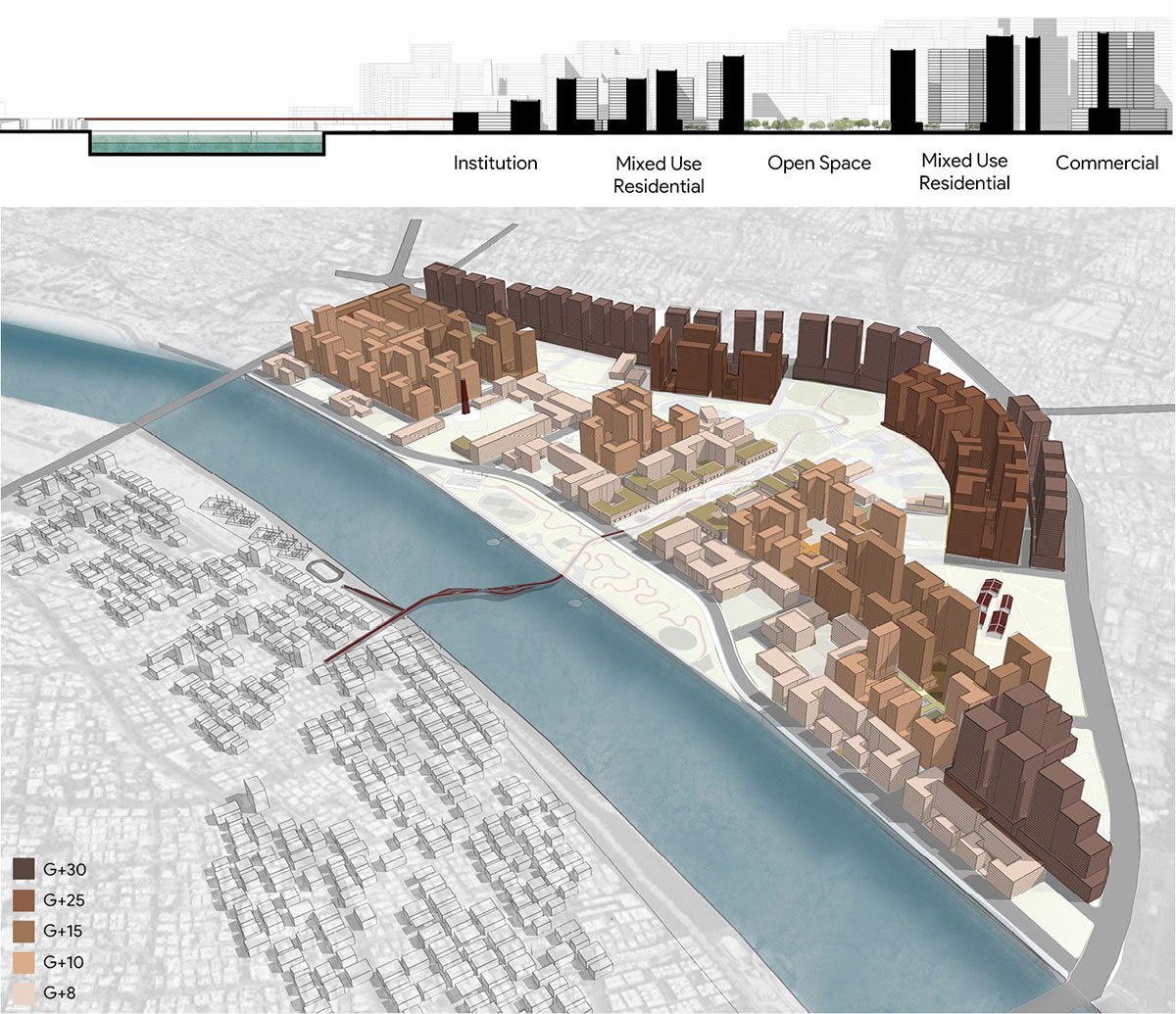Click the Commercial section label
Screen dimensions: 1176x1014
(1106, 163)
